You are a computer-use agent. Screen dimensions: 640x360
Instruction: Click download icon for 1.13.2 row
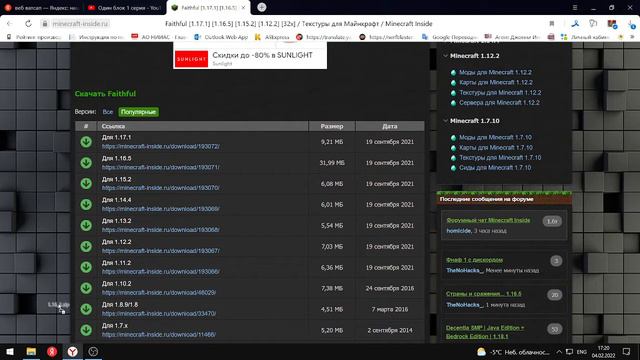[86, 225]
